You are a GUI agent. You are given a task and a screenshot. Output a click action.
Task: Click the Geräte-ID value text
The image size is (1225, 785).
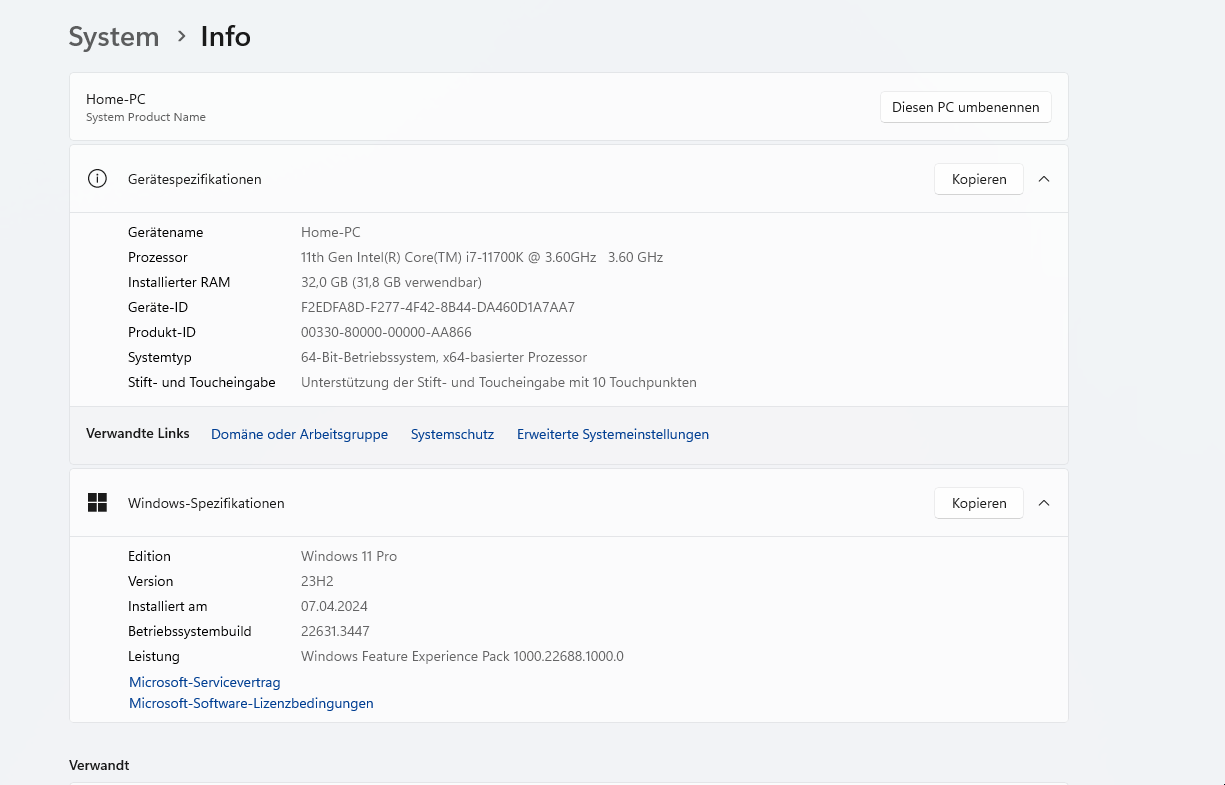coord(437,307)
